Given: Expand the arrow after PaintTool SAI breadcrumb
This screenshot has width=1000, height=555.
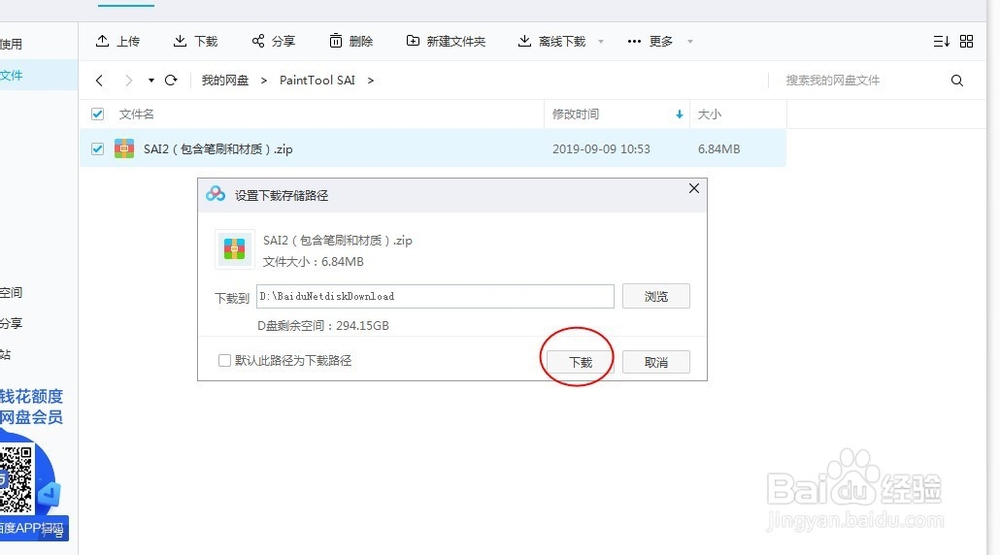Looking at the screenshot, I should point(371,80).
